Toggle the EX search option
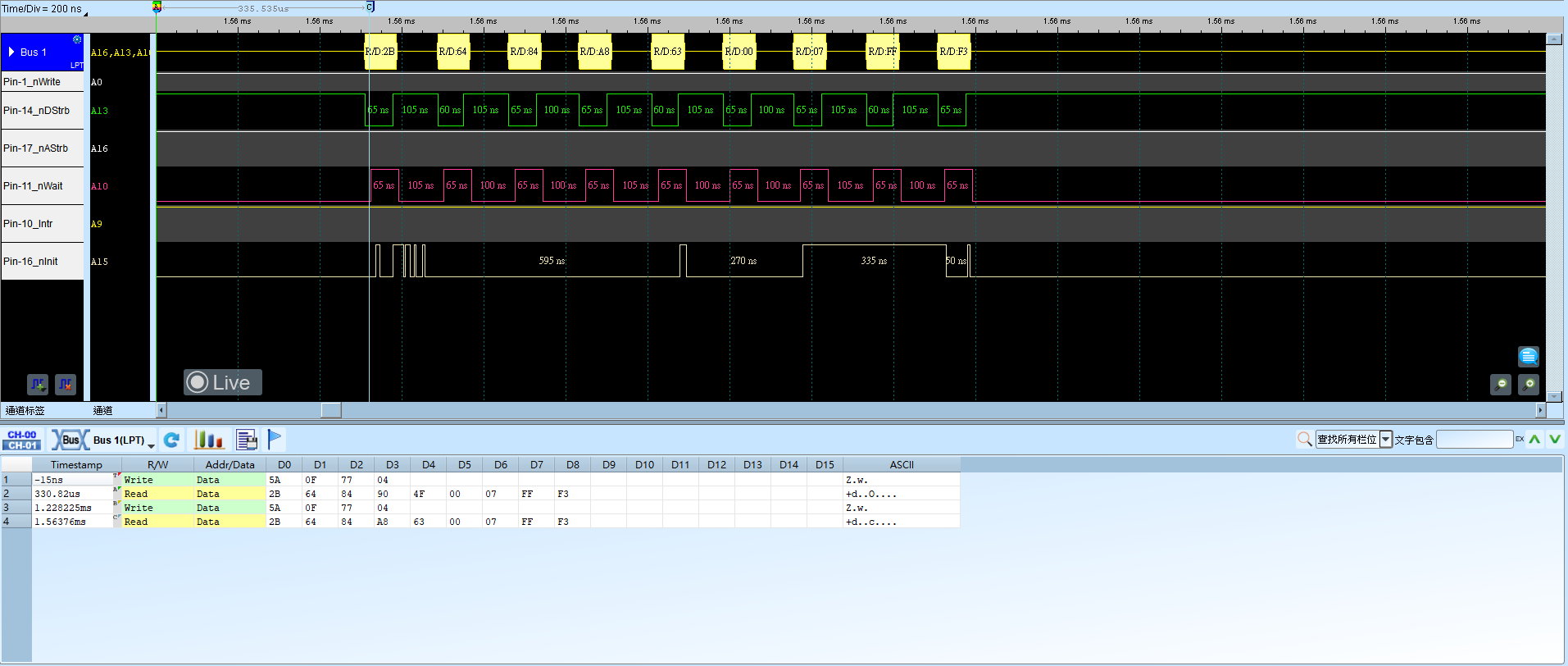1568x666 pixels. coord(1519,440)
